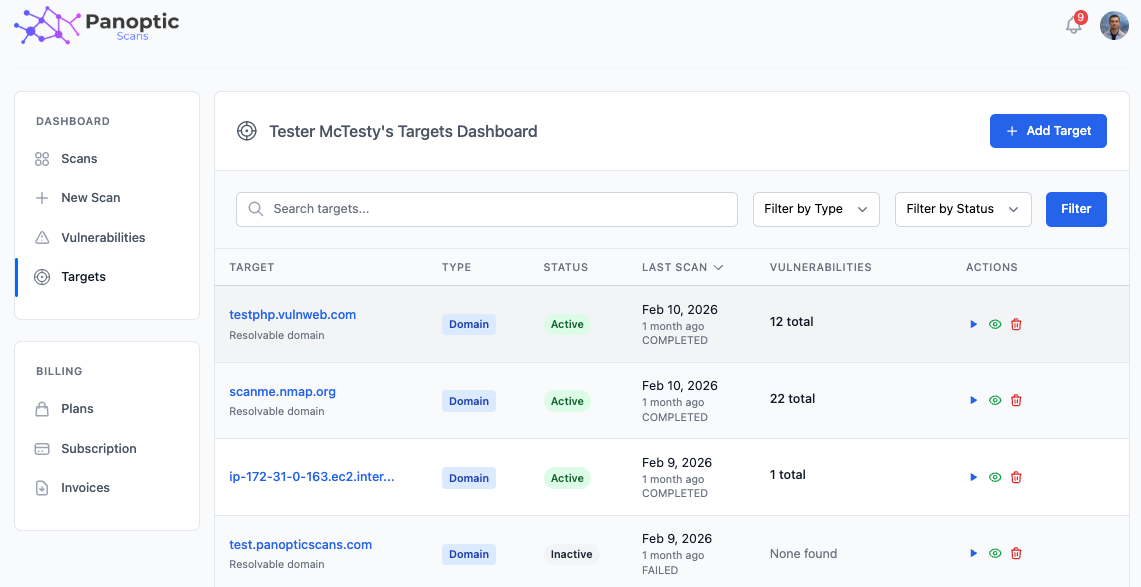The image size is (1141, 587).
Task: Open the notification bell
Action: [x=1073, y=25]
